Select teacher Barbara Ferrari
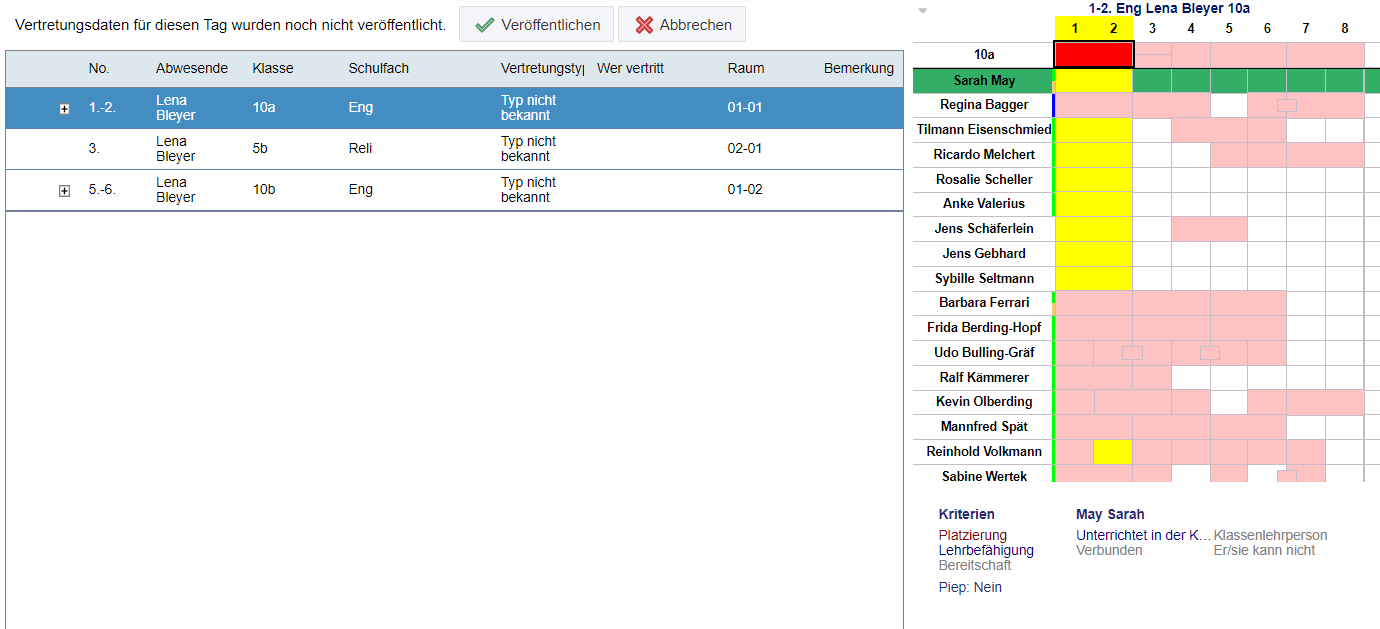This screenshot has width=1380, height=629. [x=984, y=302]
